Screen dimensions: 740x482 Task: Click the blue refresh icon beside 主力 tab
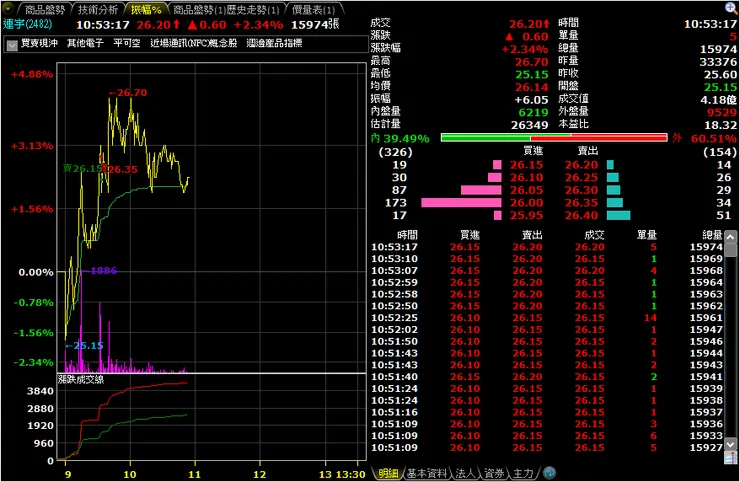549,473
